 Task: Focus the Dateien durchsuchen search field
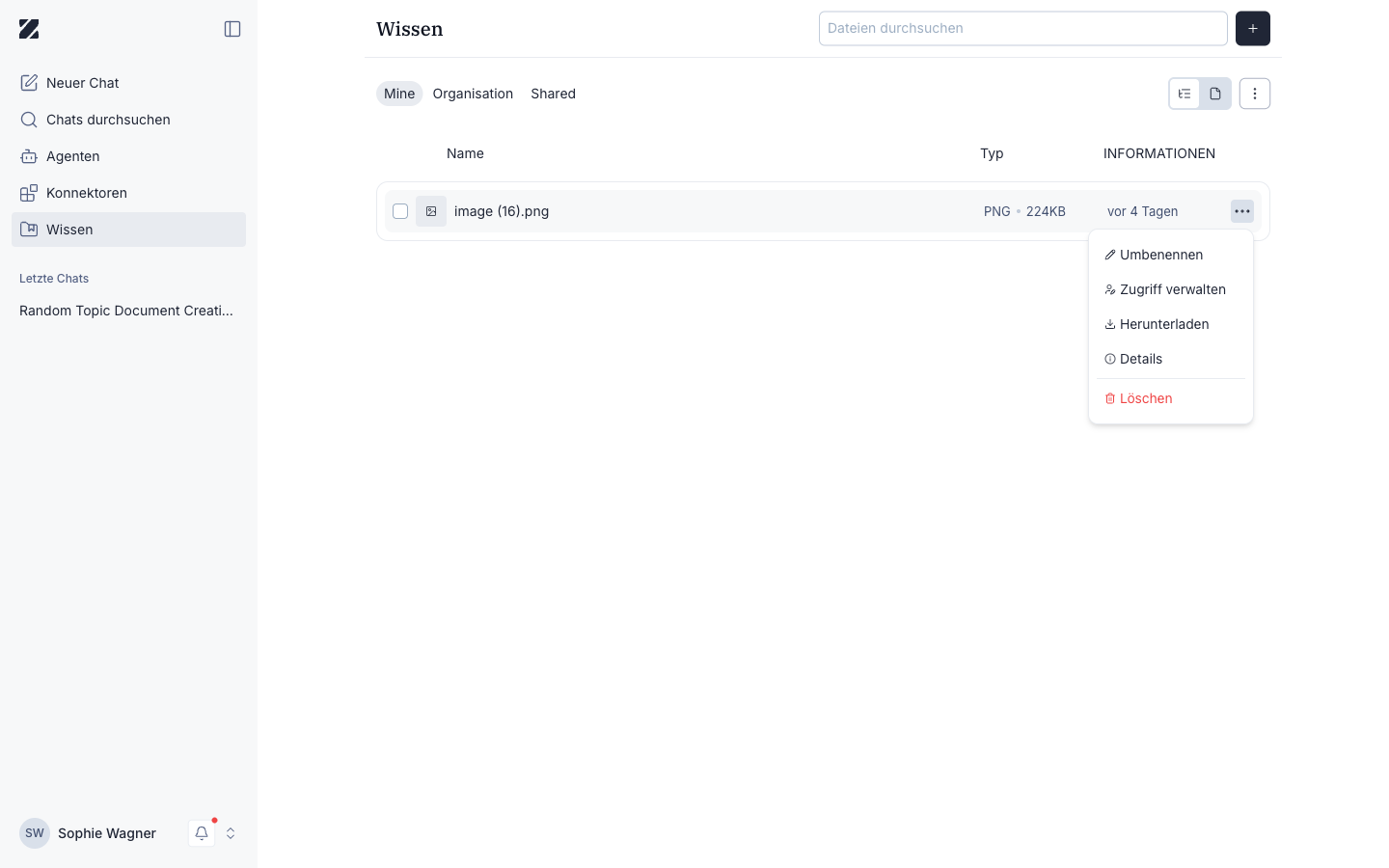(x=1022, y=28)
